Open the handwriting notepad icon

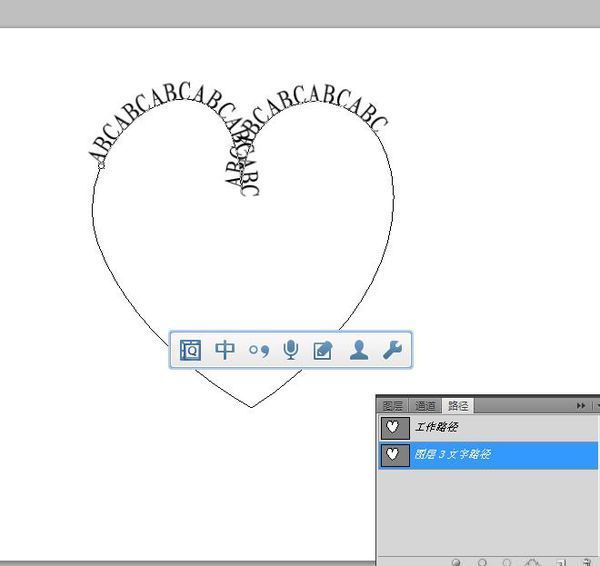click(323, 350)
